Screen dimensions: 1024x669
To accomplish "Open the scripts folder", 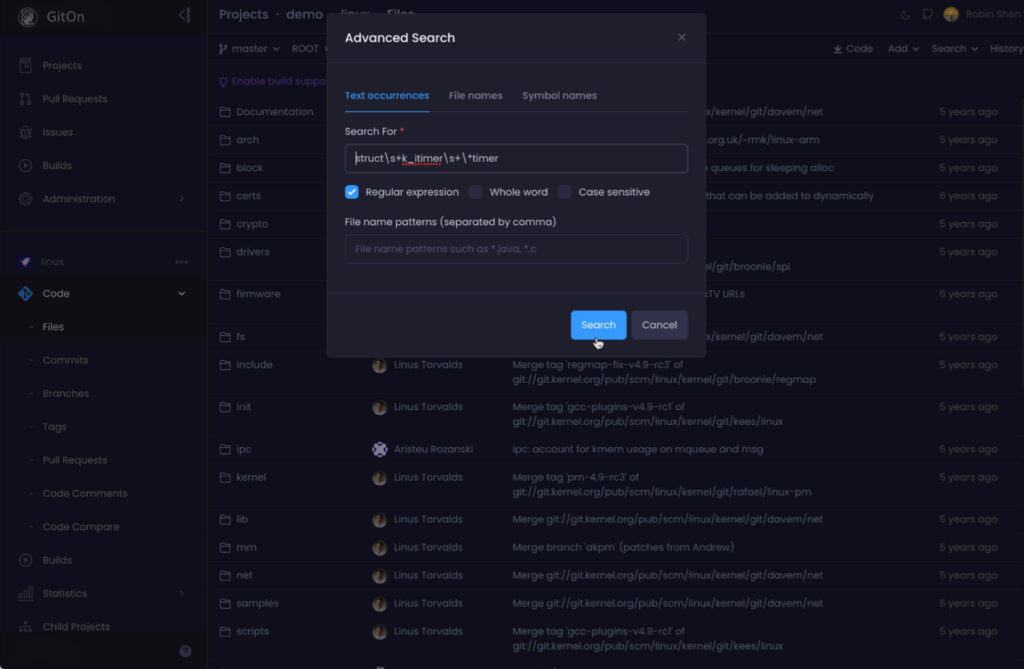I will [252, 631].
